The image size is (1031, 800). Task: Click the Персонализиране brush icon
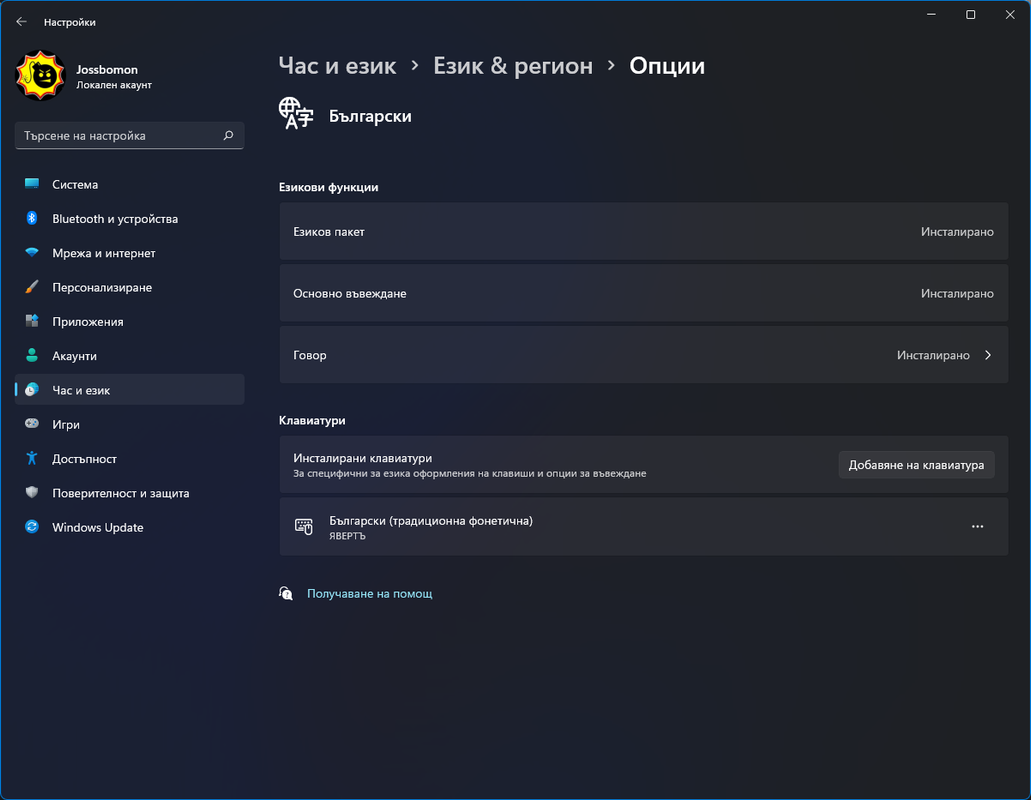tap(32, 287)
